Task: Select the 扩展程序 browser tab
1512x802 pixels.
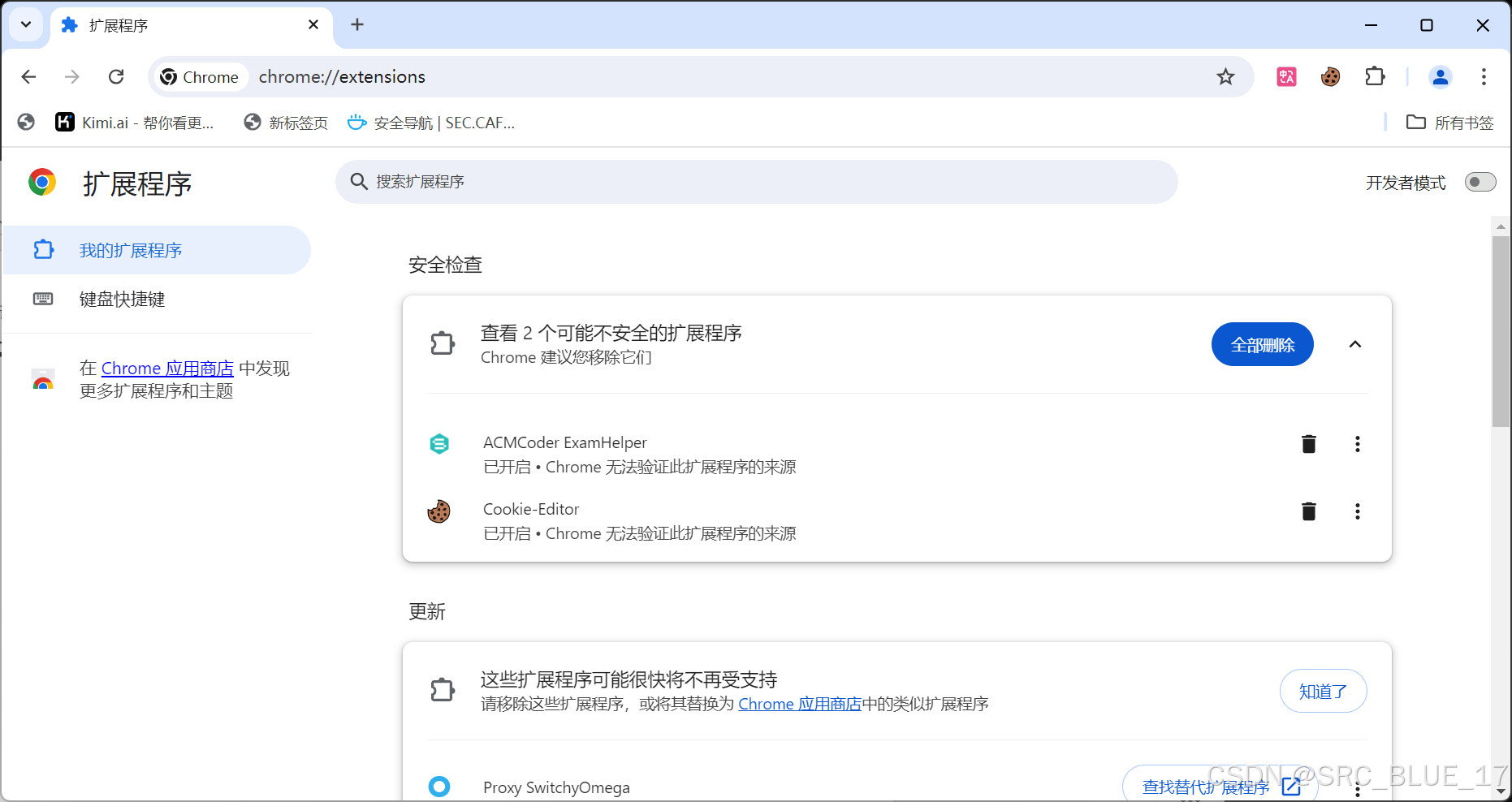Action: (192, 25)
